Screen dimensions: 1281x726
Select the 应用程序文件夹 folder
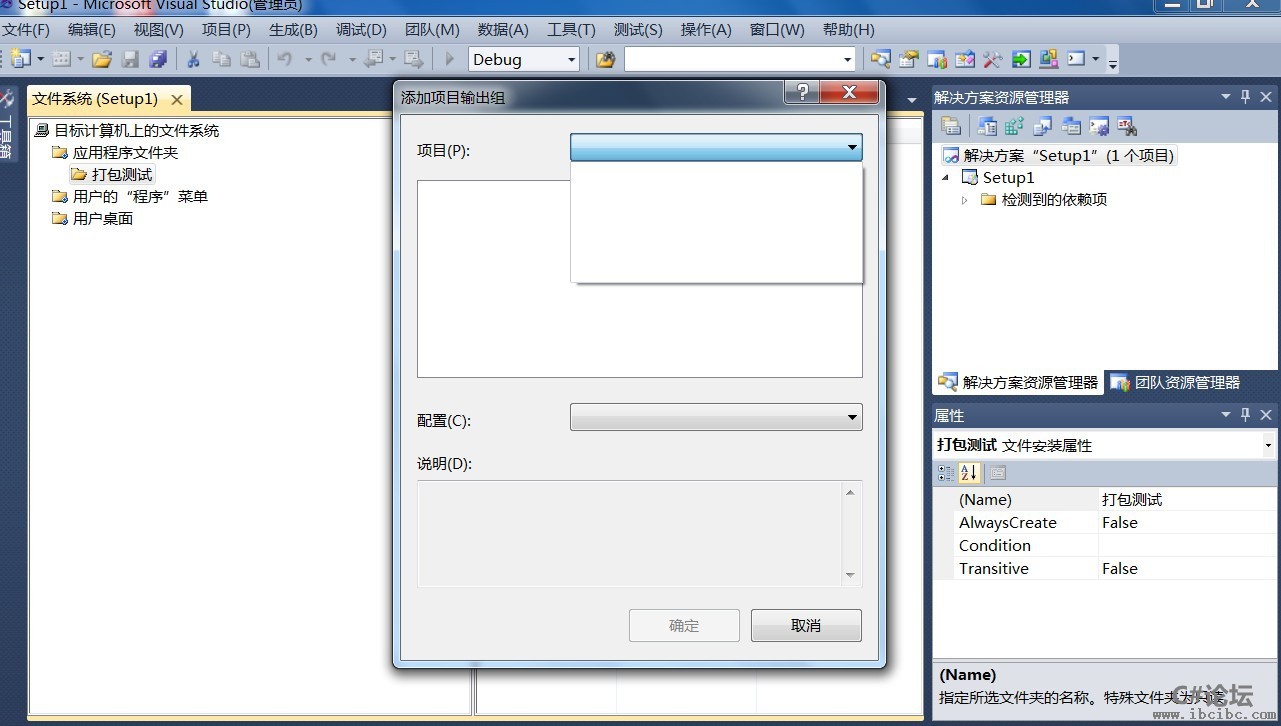(115, 153)
